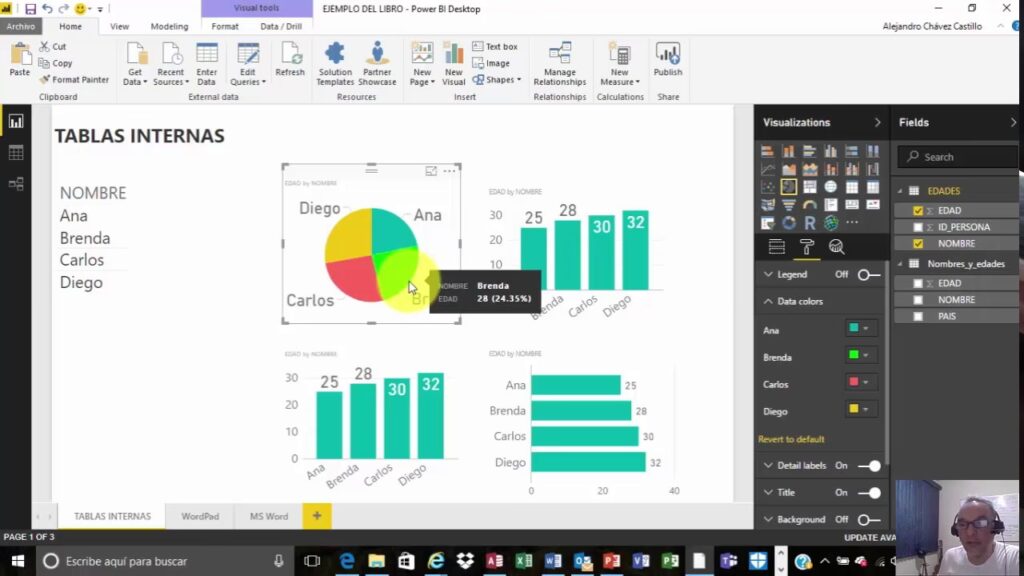
Task: Insert a new visual from the ribbon
Action: pos(454,62)
